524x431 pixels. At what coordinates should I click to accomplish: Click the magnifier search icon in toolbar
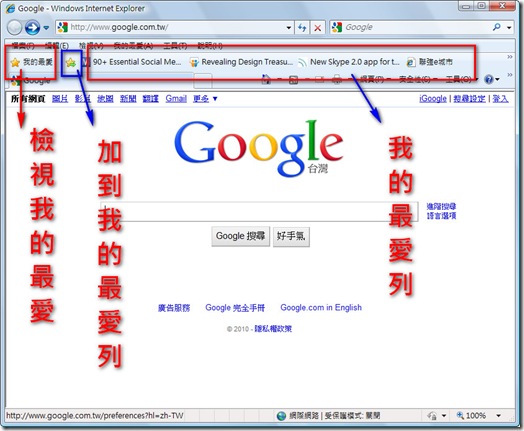497,27
